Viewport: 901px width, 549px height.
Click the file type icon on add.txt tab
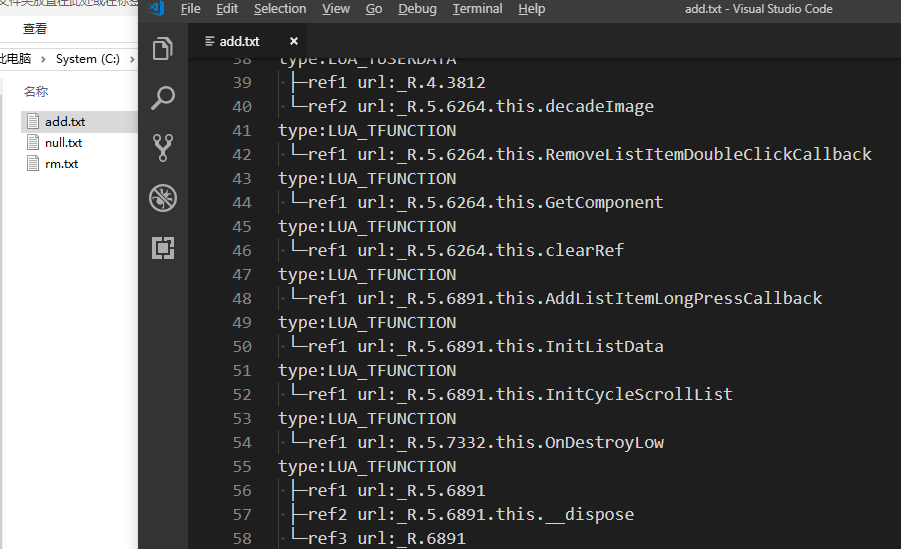point(210,41)
